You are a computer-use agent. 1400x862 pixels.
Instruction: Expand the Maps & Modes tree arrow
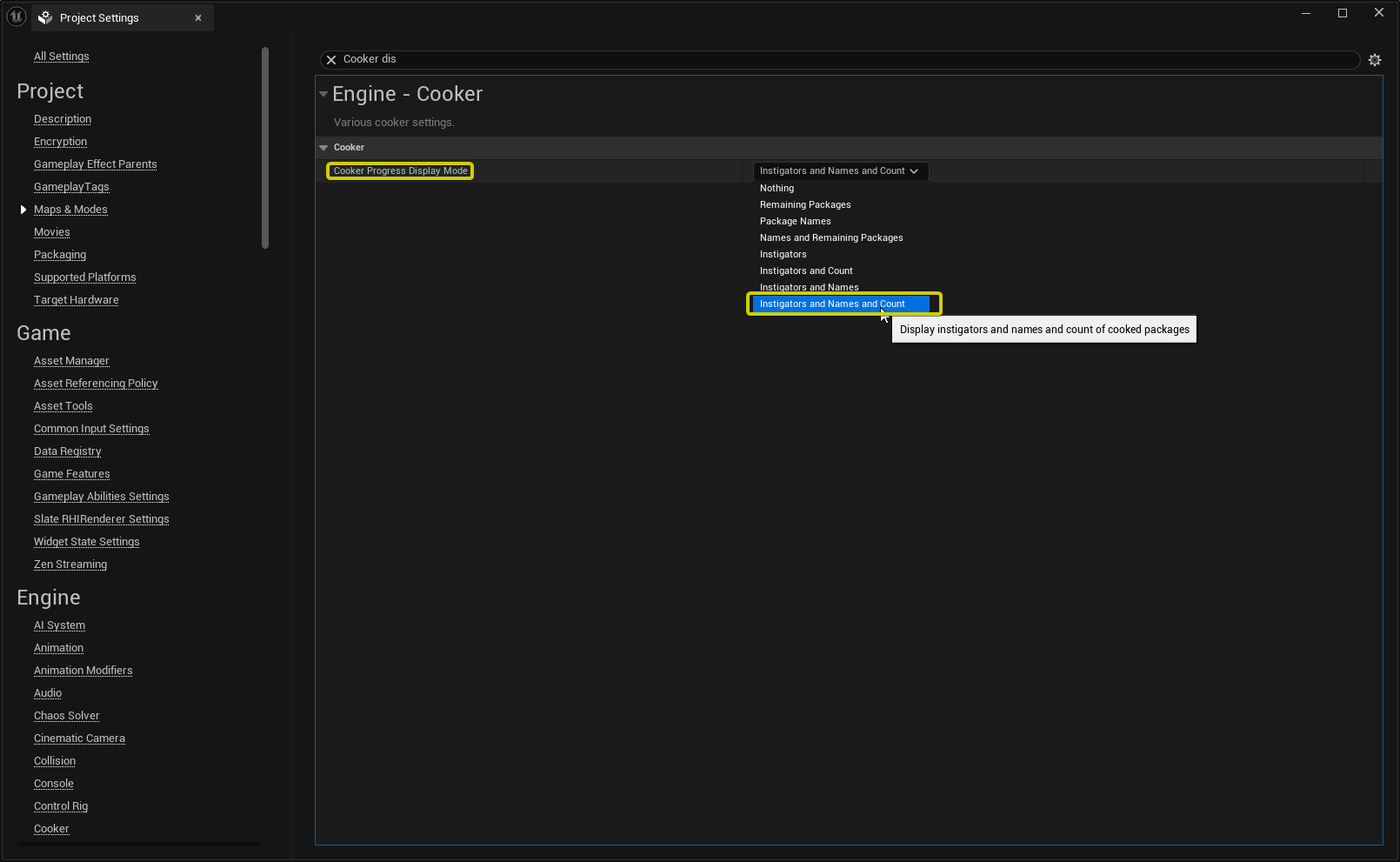pos(23,210)
